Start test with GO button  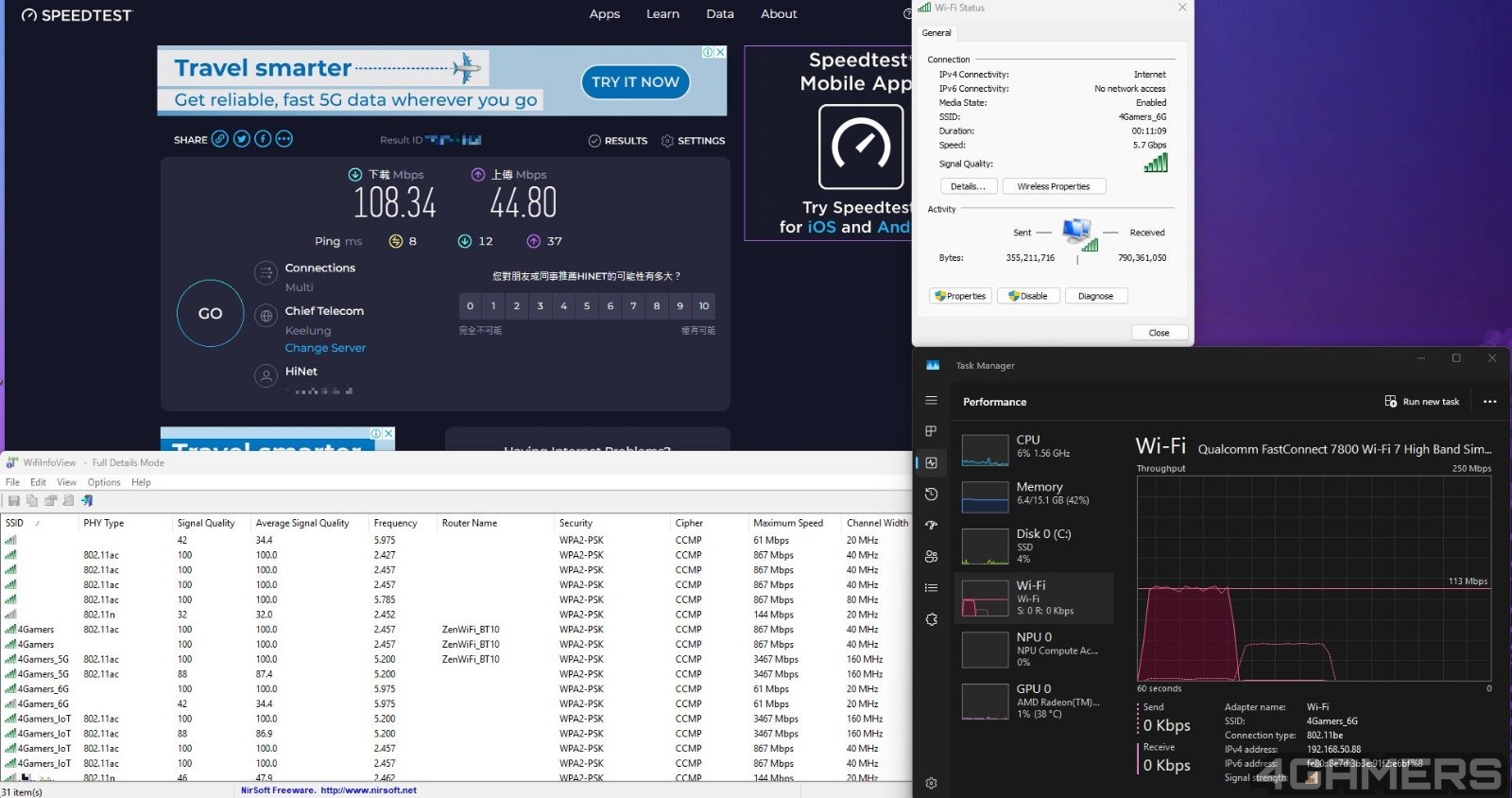(210, 313)
